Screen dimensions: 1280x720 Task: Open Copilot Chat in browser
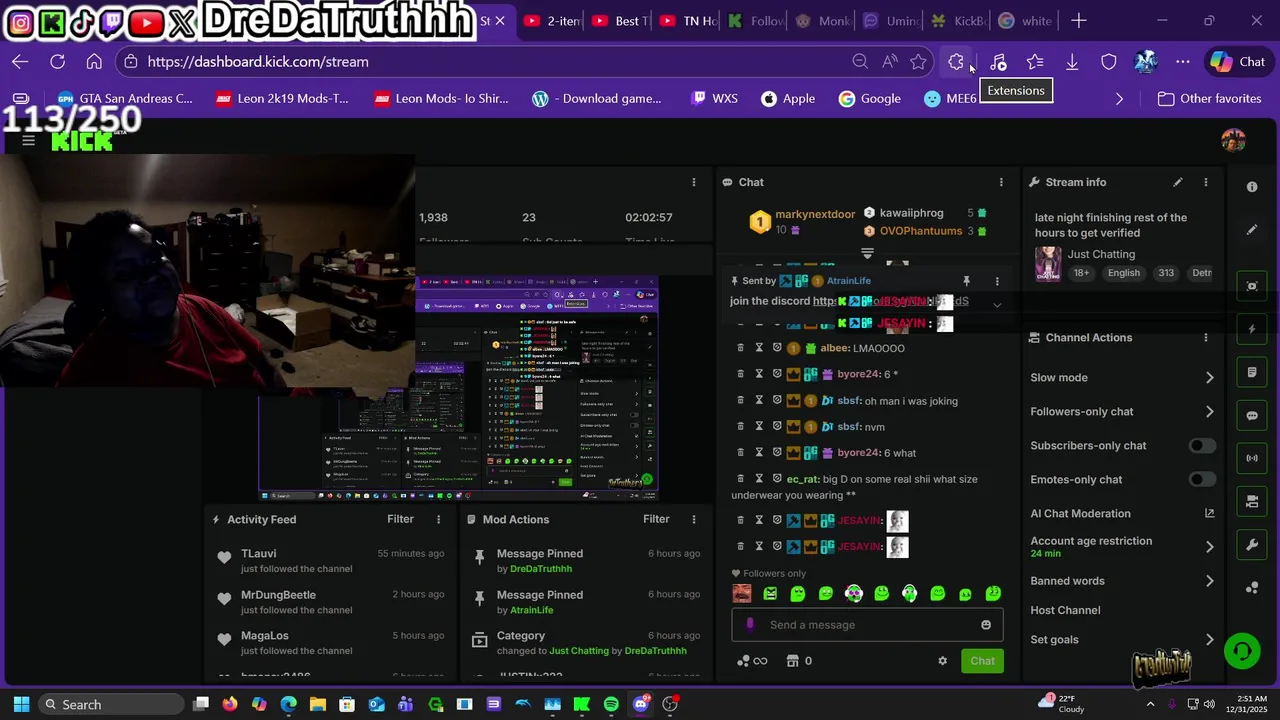point(1238,62)
